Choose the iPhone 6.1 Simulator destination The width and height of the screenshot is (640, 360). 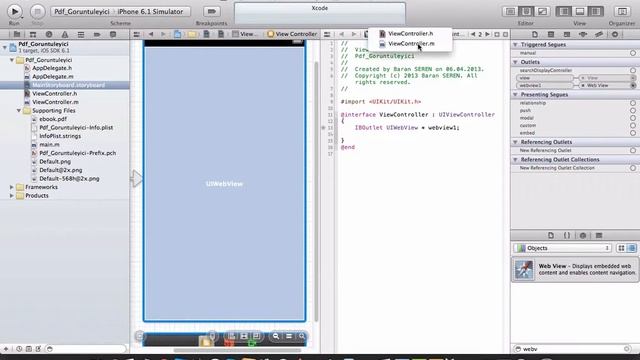pyautogui.click(x=150, y=12)
